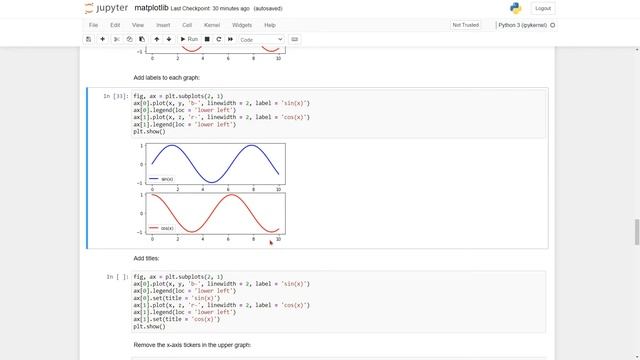The width and height of the screenshot is (640, 360).
Task: Copy selected cells icon
Action: click(129, 39)
